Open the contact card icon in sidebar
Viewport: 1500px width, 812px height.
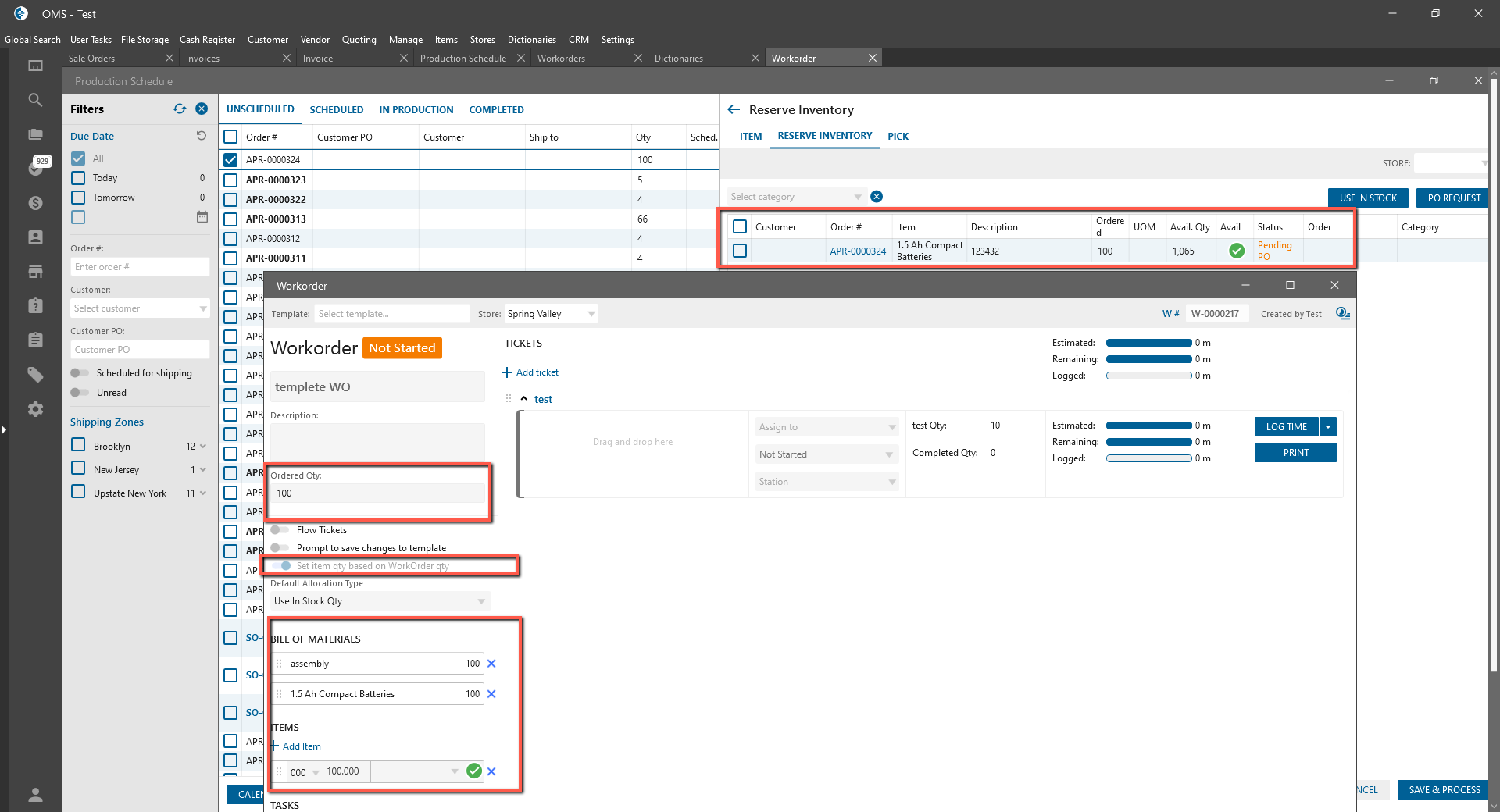tap(35, 237)
